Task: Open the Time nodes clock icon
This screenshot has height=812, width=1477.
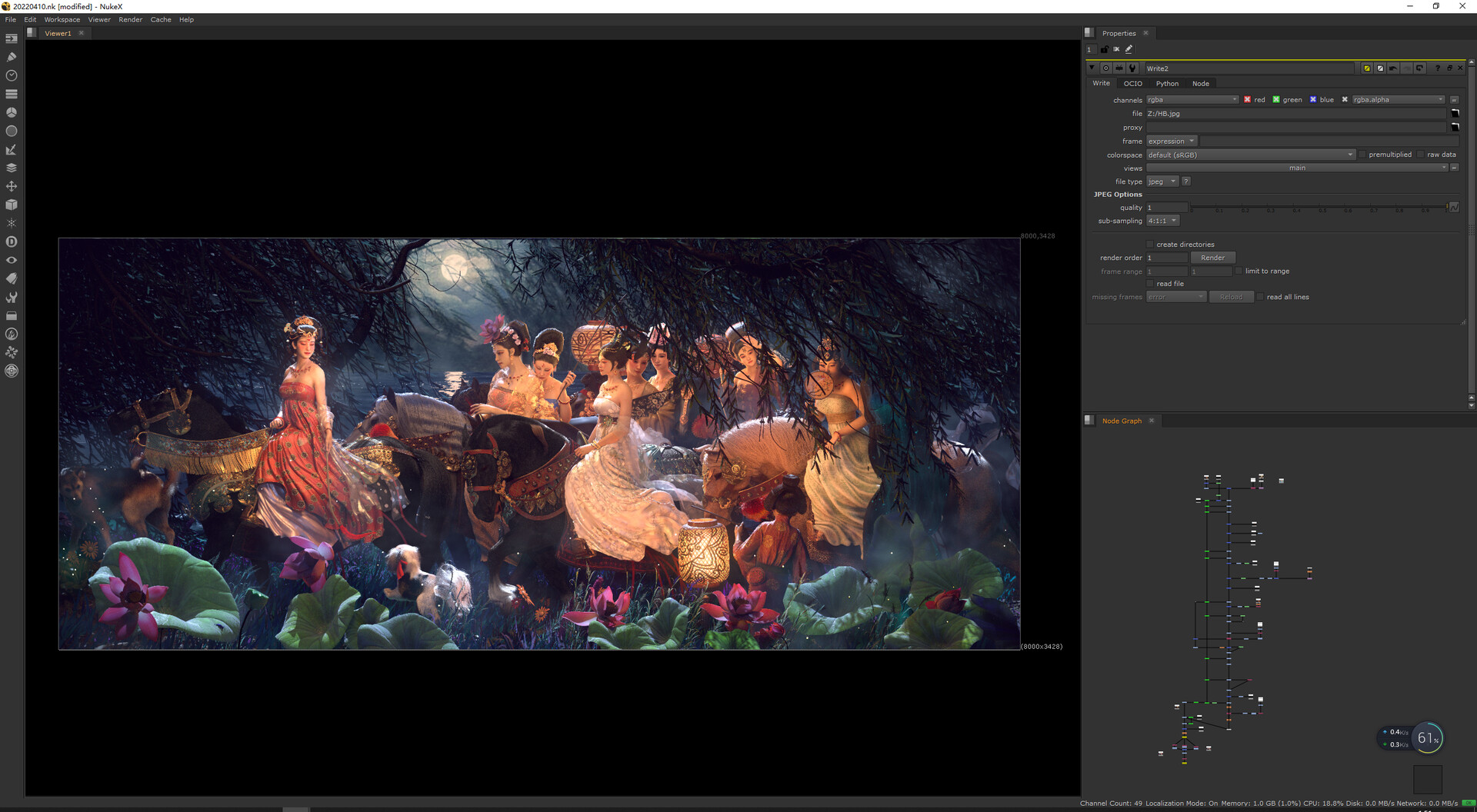Action: click(12, 75)
